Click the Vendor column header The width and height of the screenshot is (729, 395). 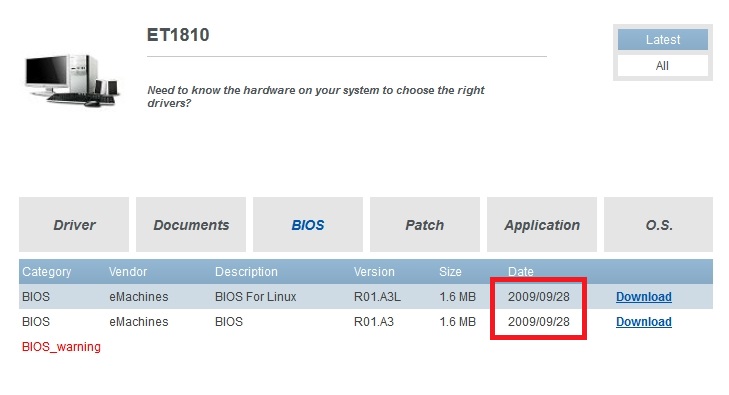click(128, 271)
